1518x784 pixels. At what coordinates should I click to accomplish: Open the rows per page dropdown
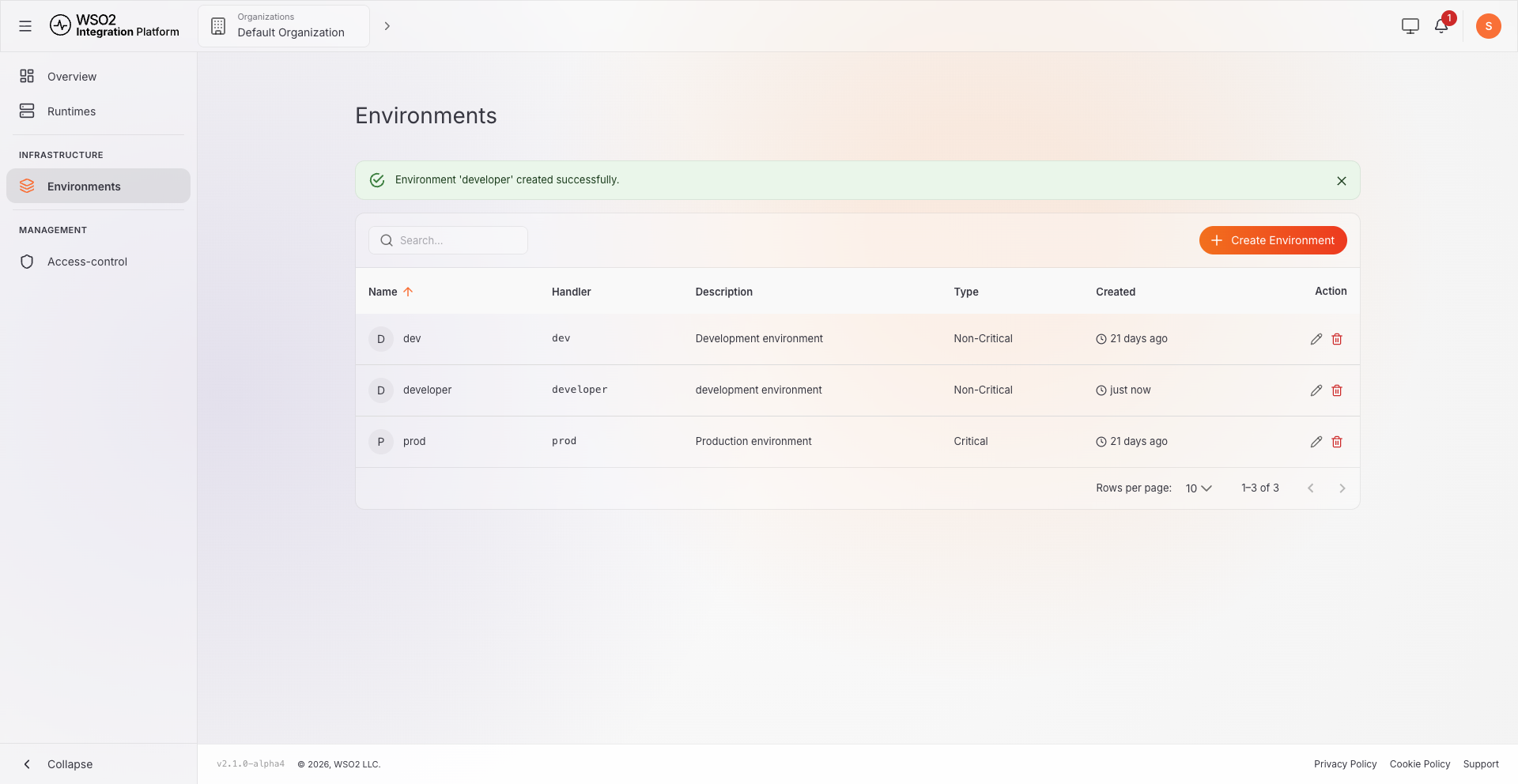click(1199, 488)
